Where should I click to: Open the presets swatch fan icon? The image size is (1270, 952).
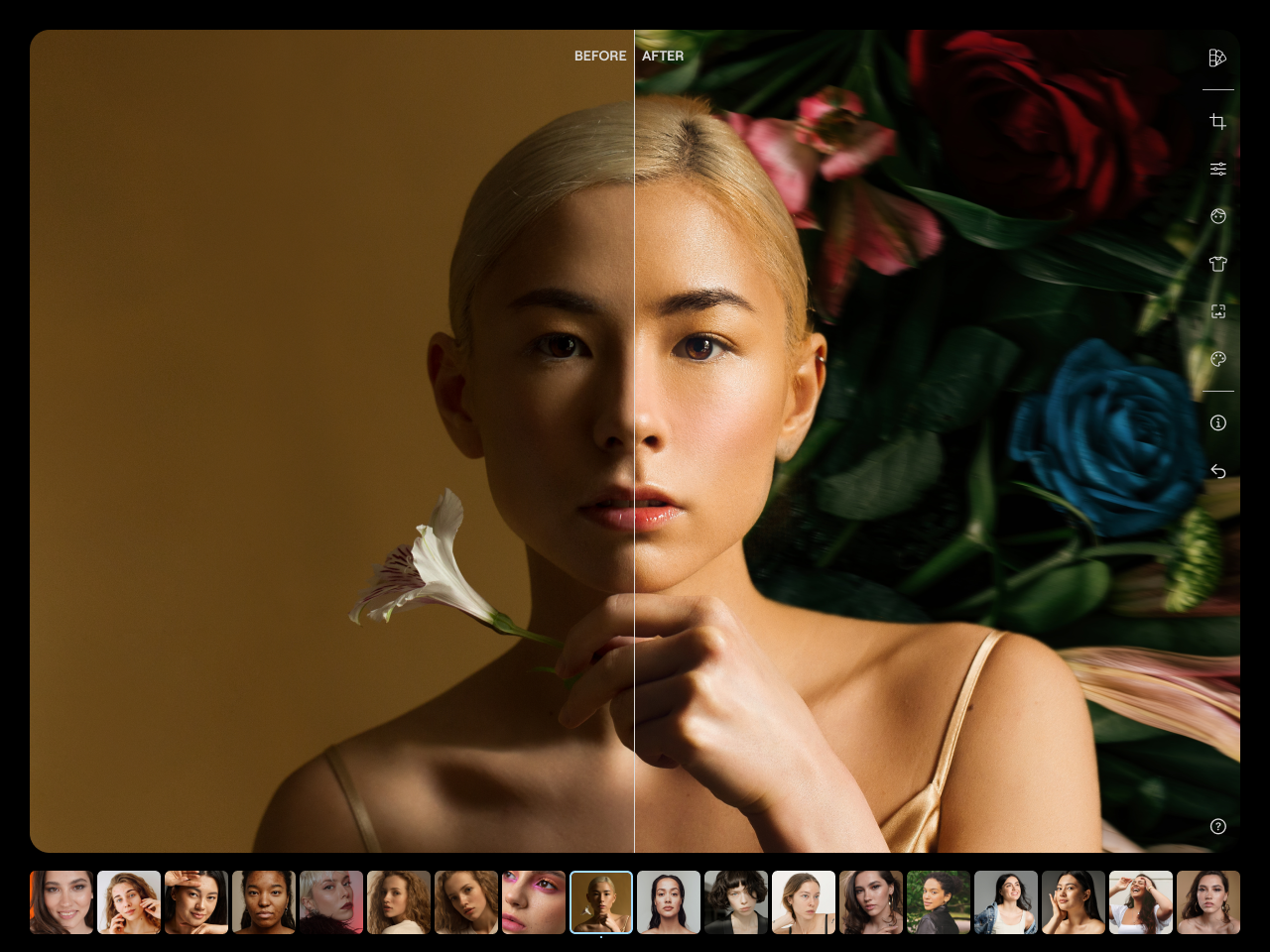tap(1217, 59)
